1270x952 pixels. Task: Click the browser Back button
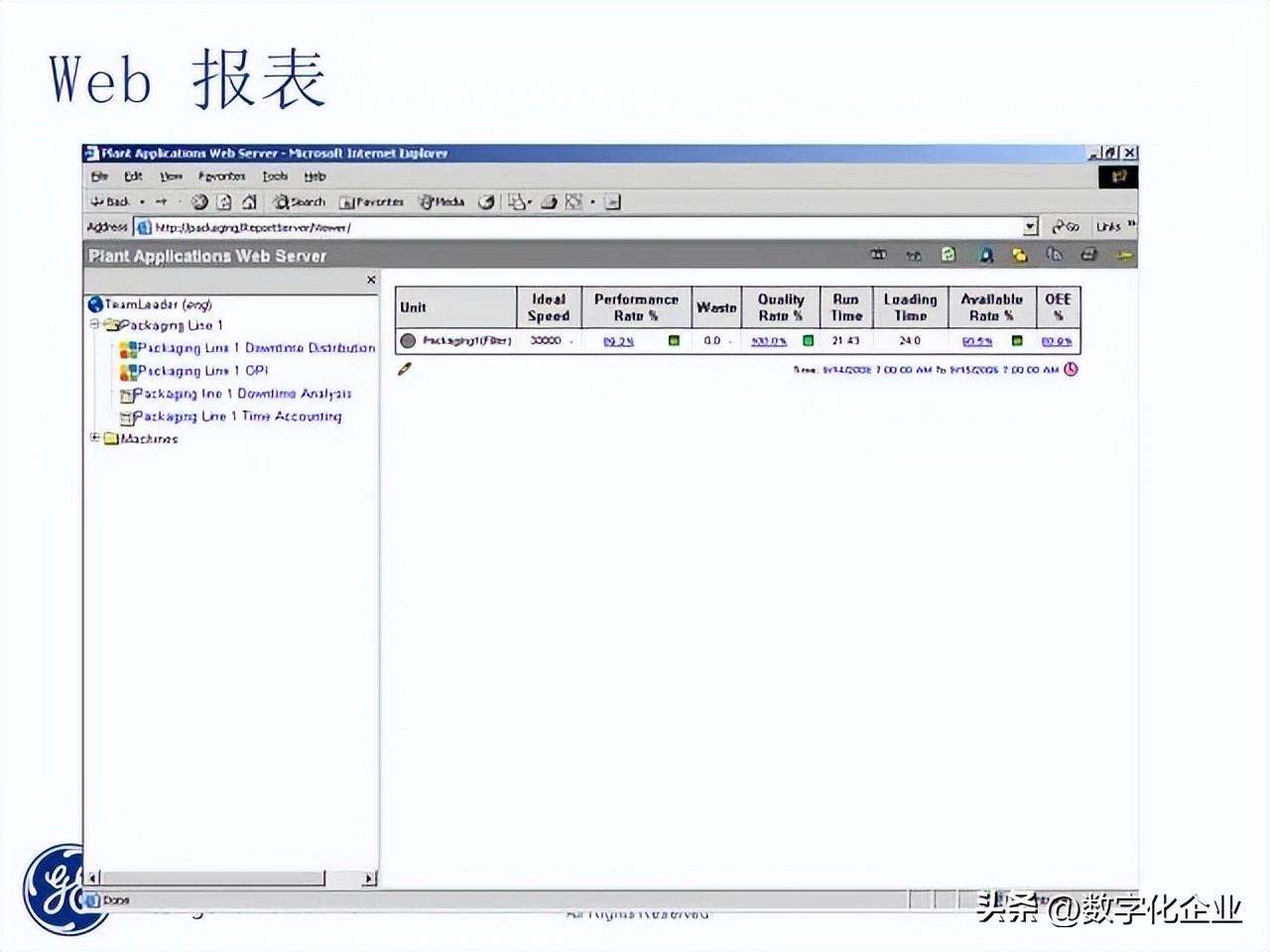pyautogui.click(x=110, y=201)
